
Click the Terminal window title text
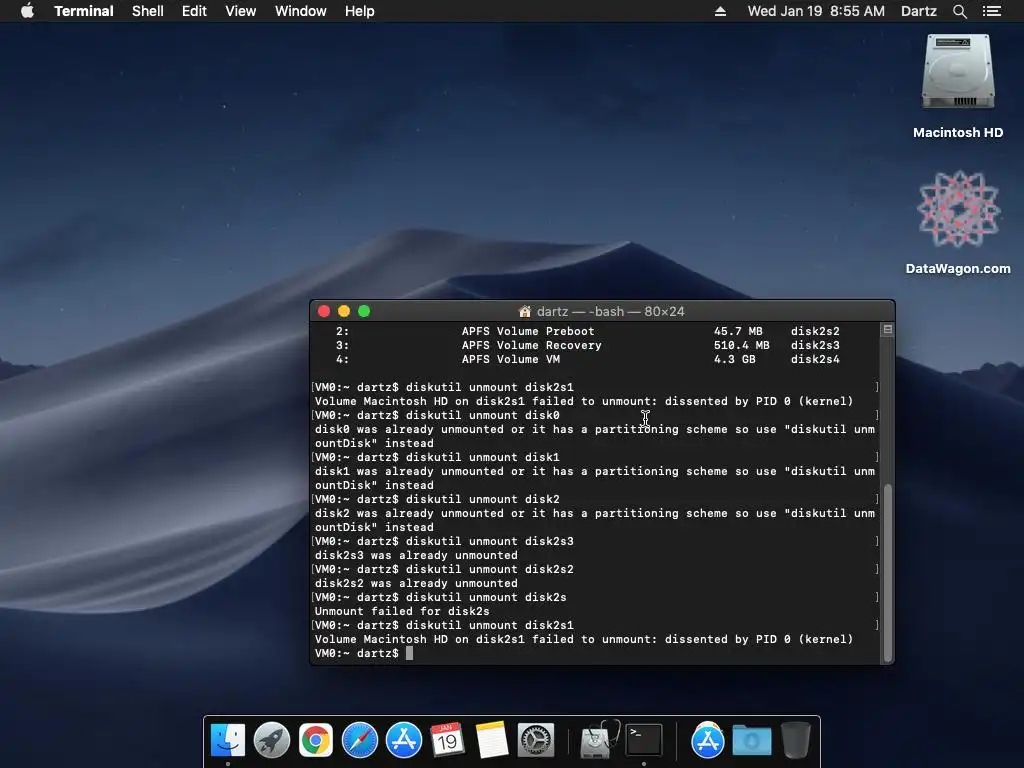click(x=611, y=312)
